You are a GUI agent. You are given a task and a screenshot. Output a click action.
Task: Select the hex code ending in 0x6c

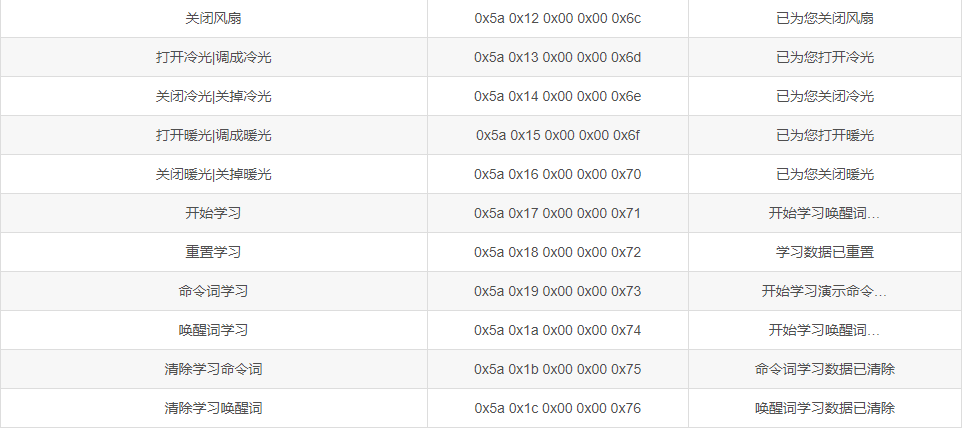pos(557,19)
